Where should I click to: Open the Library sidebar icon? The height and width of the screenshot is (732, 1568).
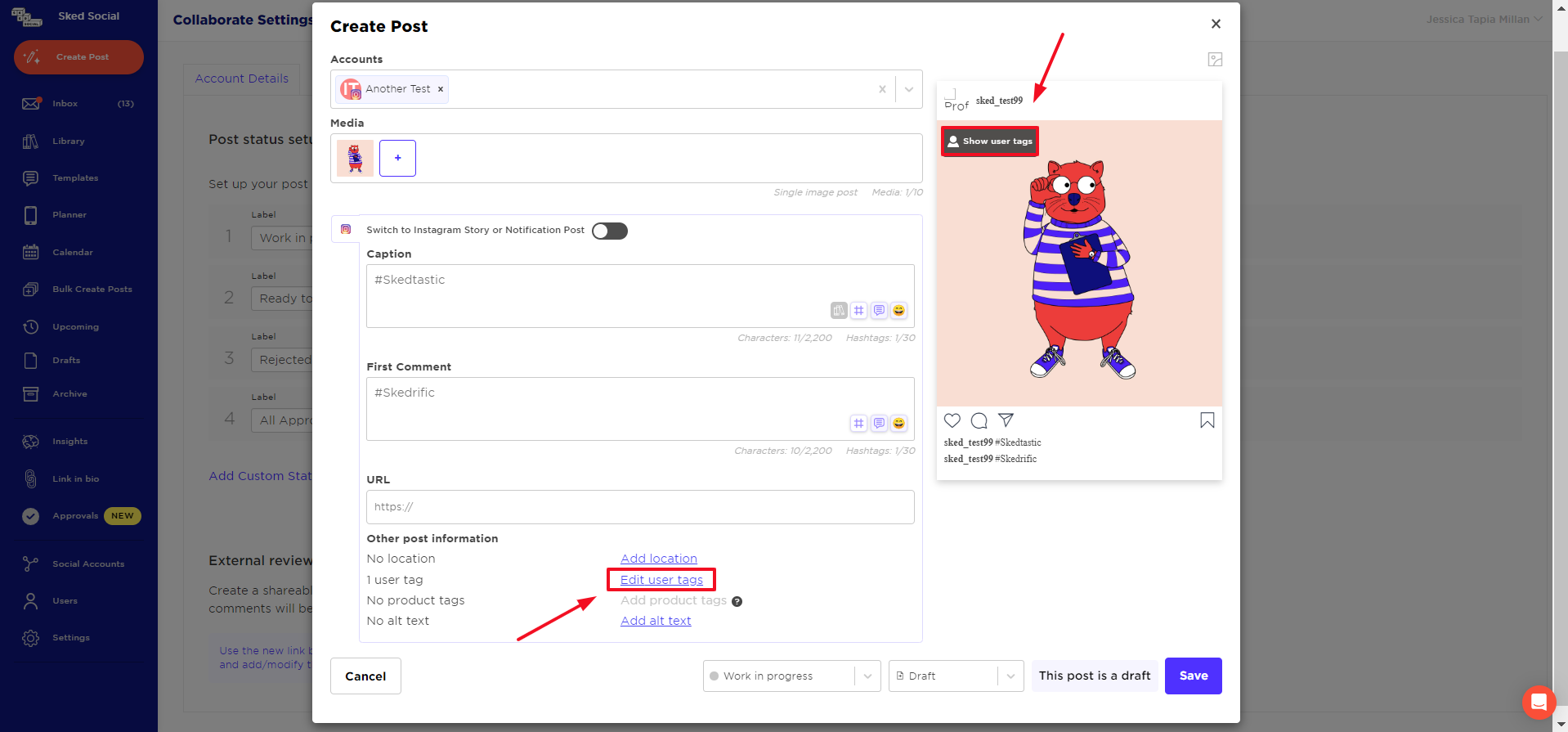[x=30, y=141]
